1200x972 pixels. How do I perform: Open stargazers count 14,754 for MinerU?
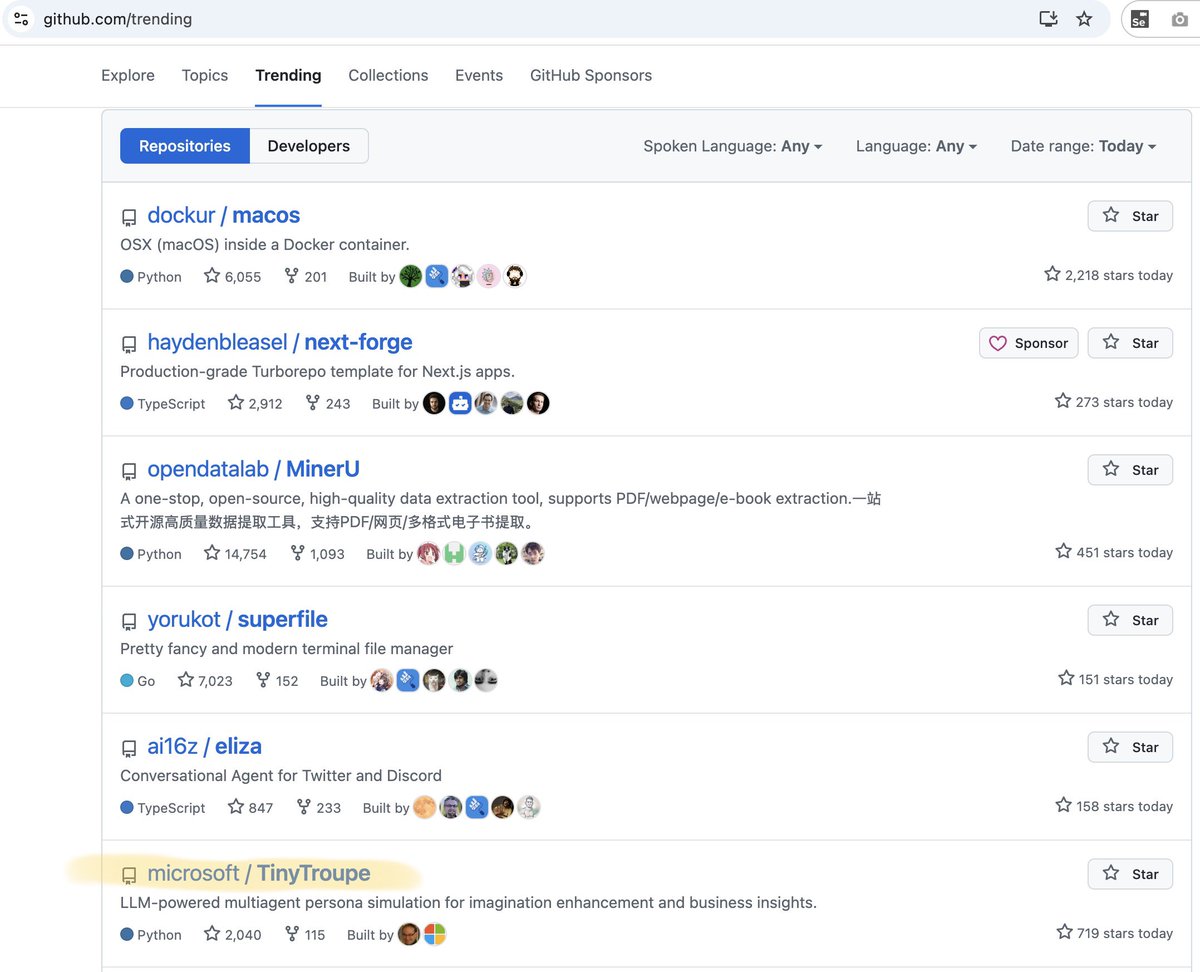[235, 553]
